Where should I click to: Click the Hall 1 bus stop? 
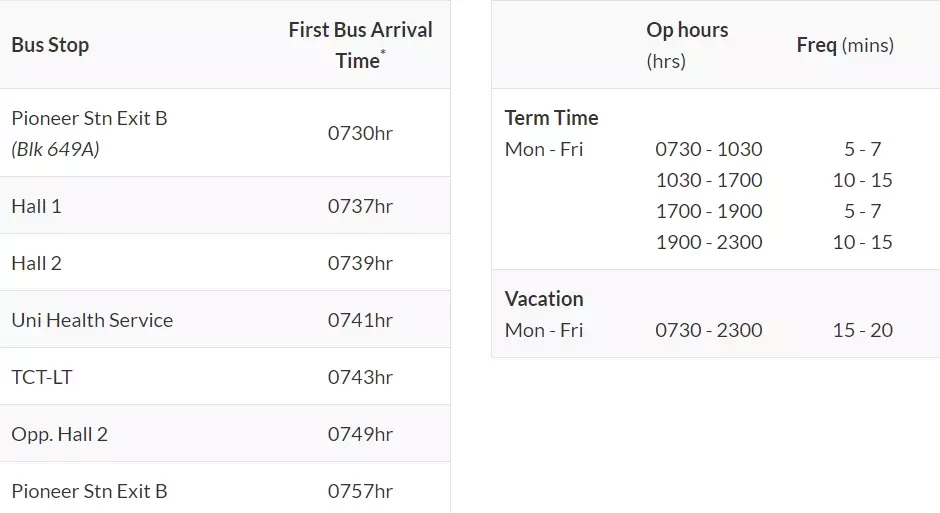pyautogui.click(x=37, y=206)
